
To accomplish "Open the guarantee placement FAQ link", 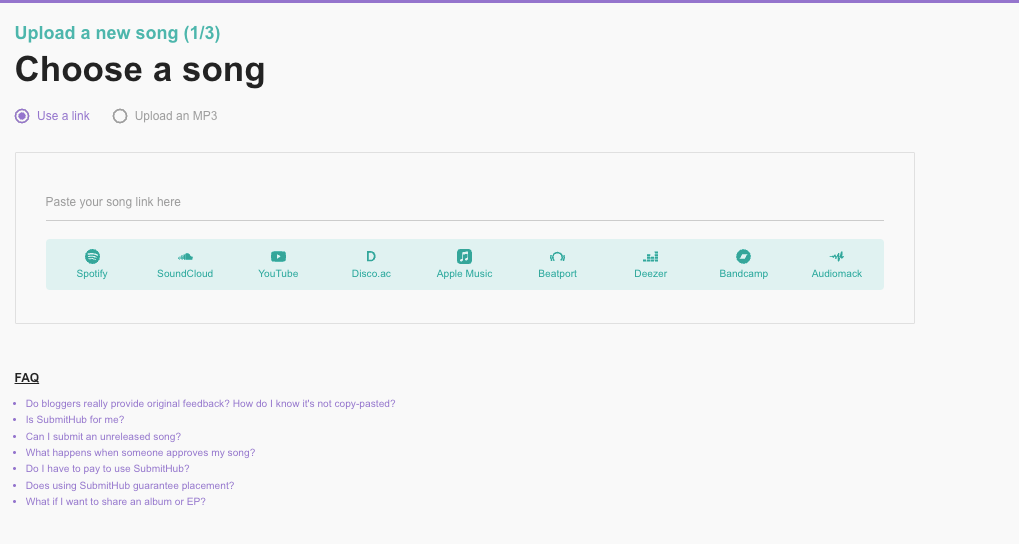I will 129,486.
